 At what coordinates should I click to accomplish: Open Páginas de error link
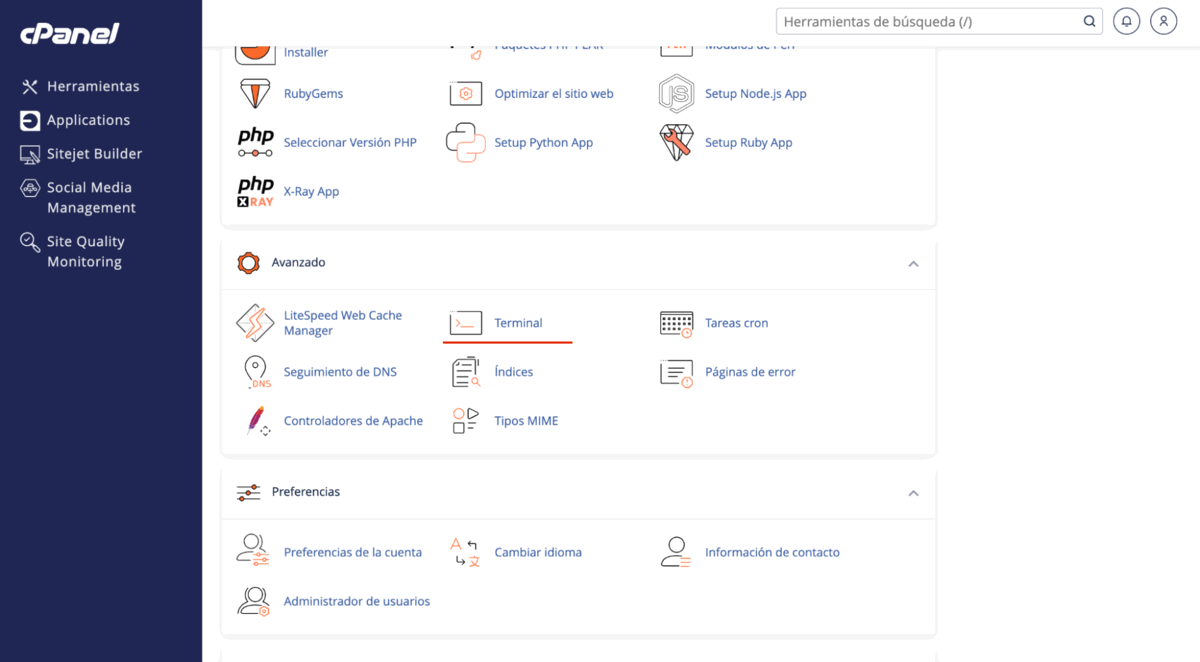750,372
